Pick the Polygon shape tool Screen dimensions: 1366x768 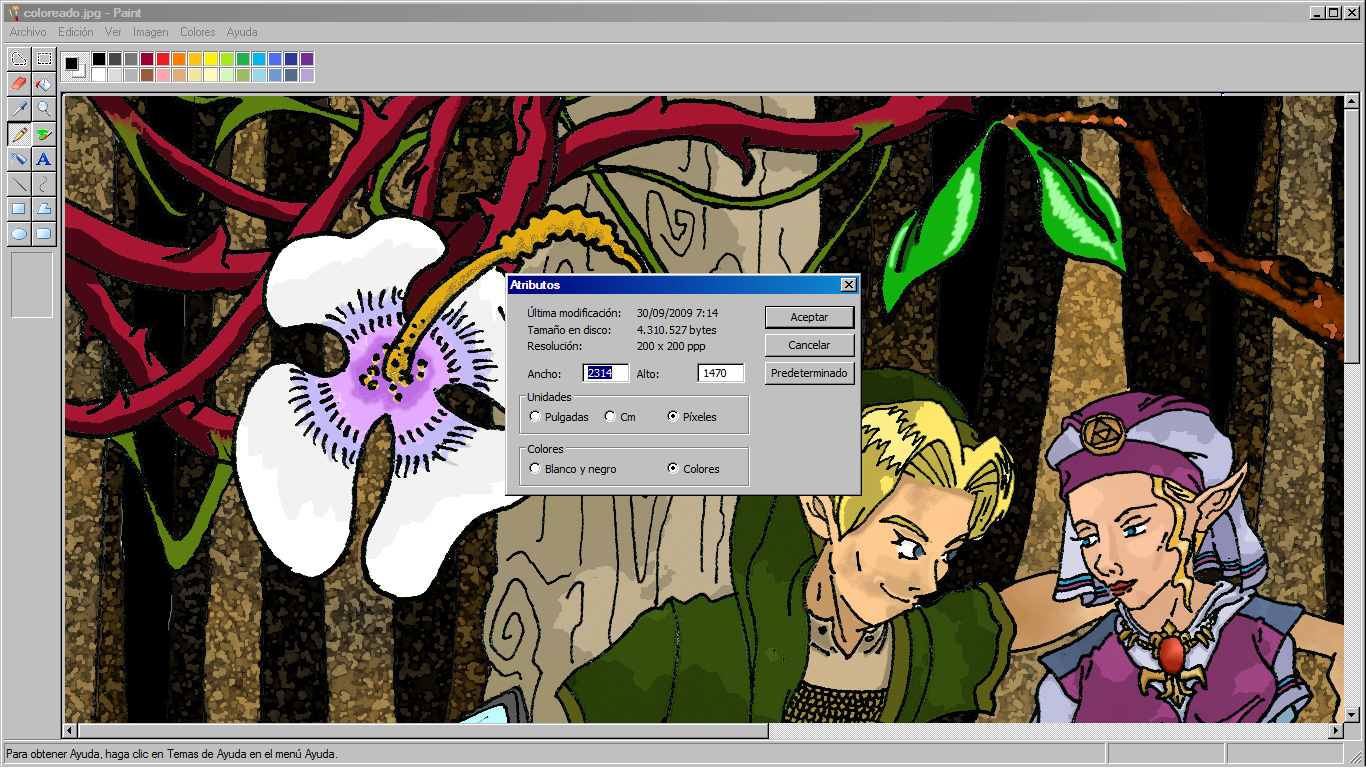coord(44,208)
